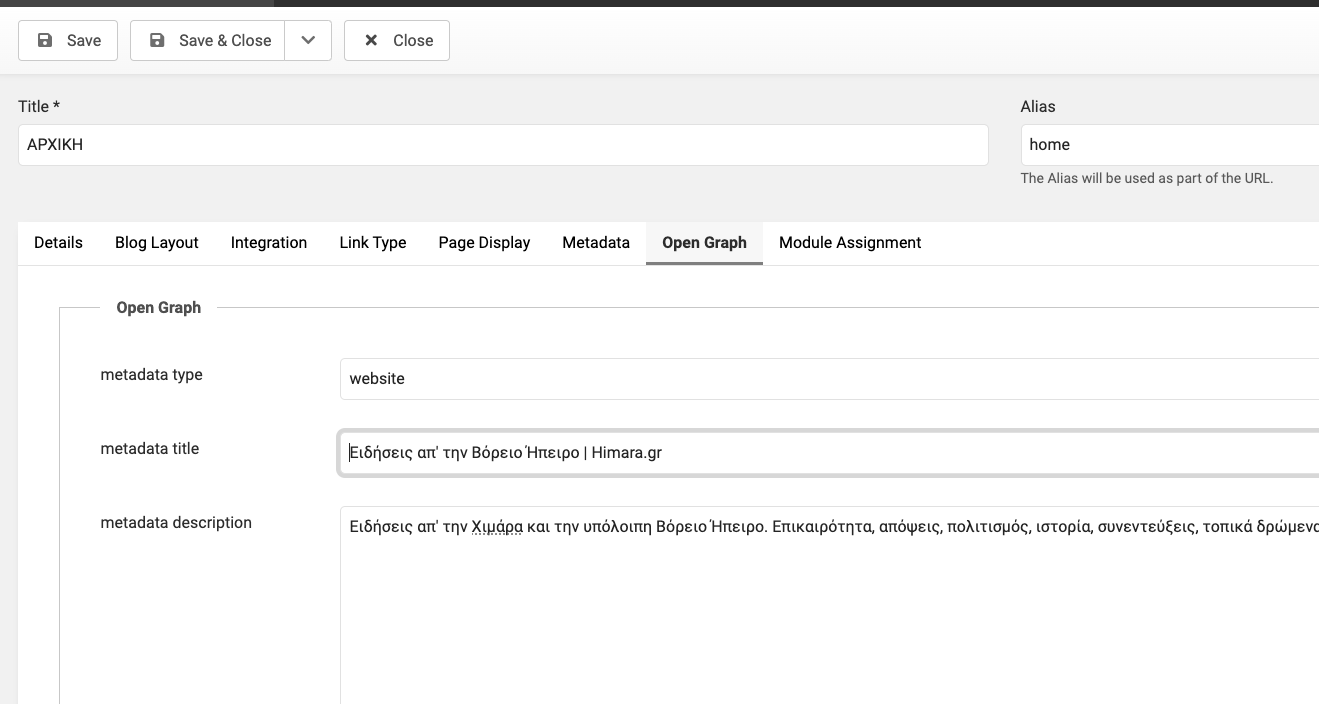This screenshot has height=704, width=1319.
Task: Focus the Title field containing ΑΡΧΙΚΗ
Action: [503, 145]
